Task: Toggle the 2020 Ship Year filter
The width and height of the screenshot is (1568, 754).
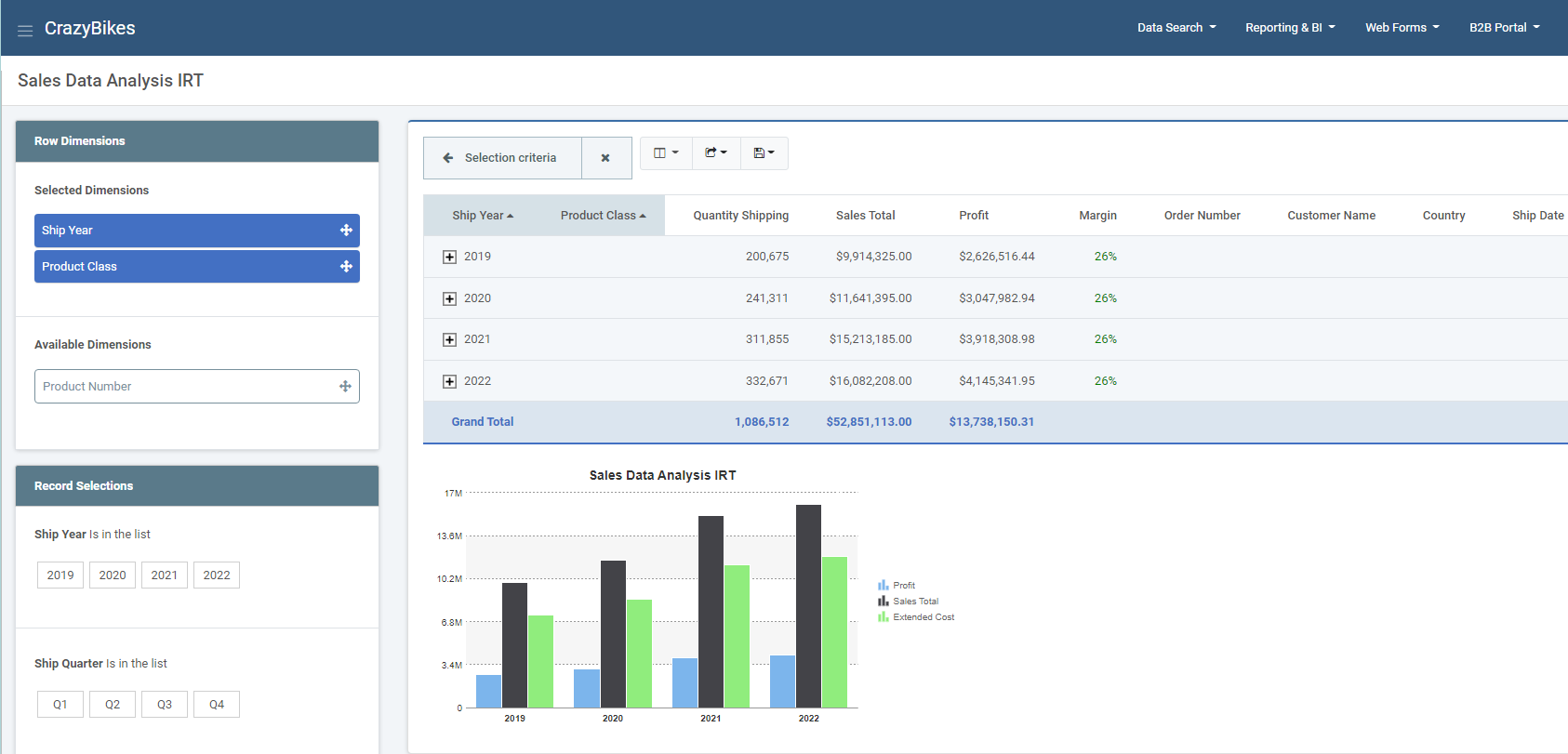Action: [113, 575]
